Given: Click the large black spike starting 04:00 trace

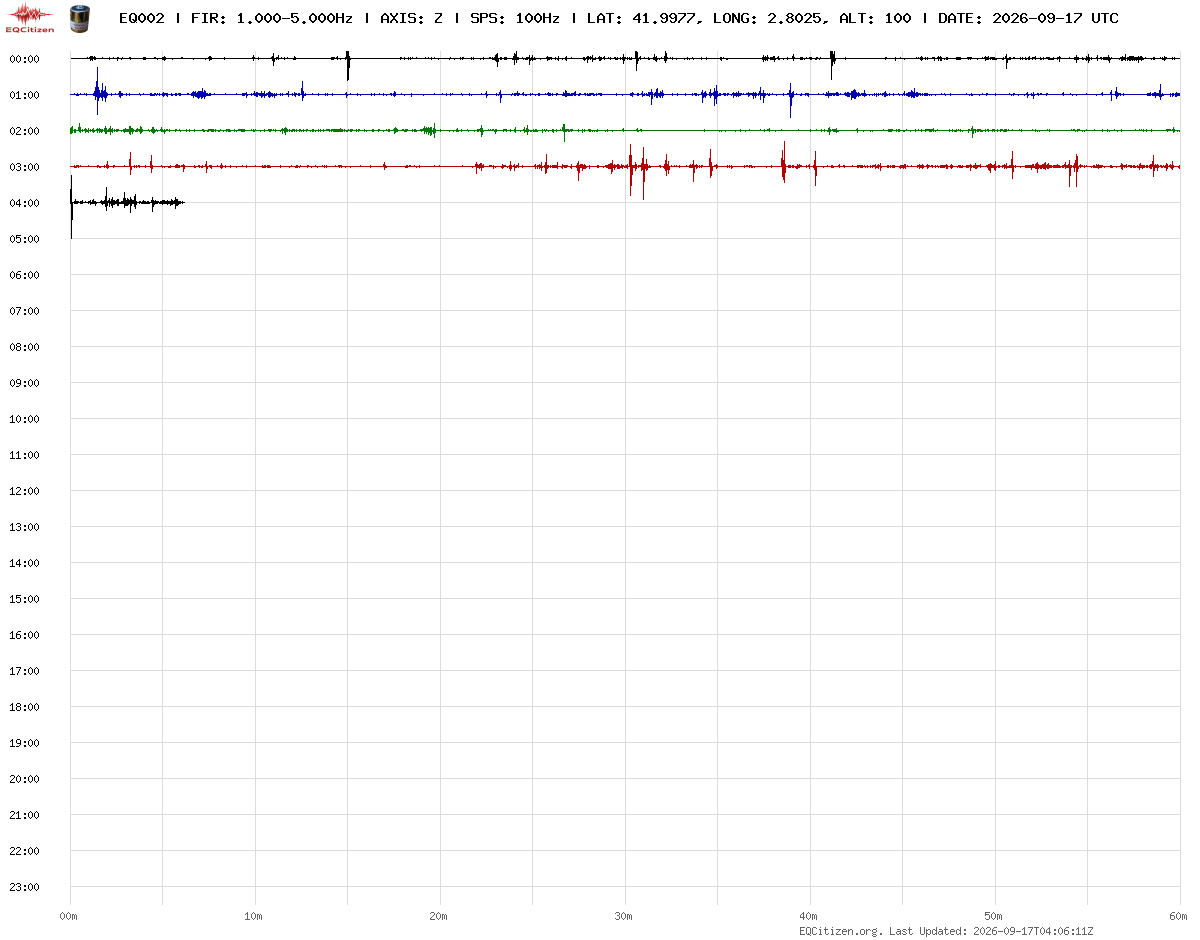Looking at the screenshot, I should pos(71,206).
